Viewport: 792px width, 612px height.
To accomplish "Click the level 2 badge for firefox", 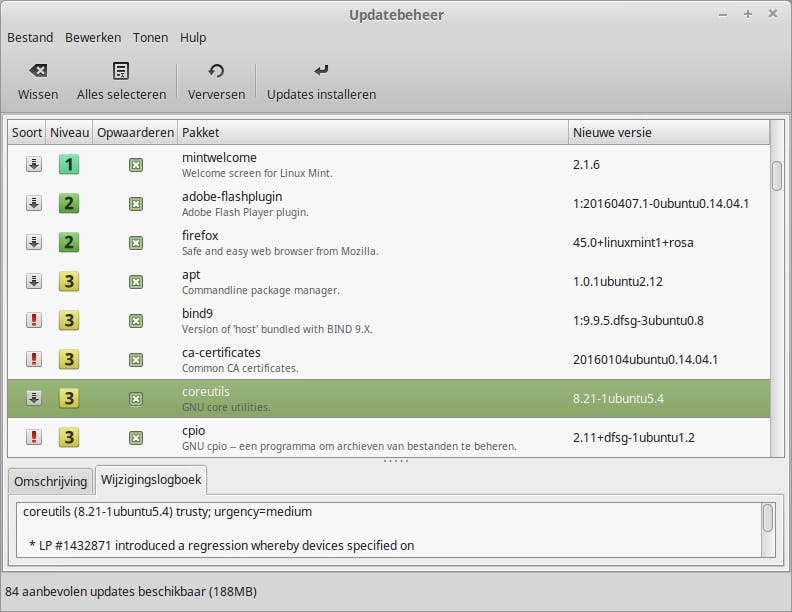I will tap(69, 242).
